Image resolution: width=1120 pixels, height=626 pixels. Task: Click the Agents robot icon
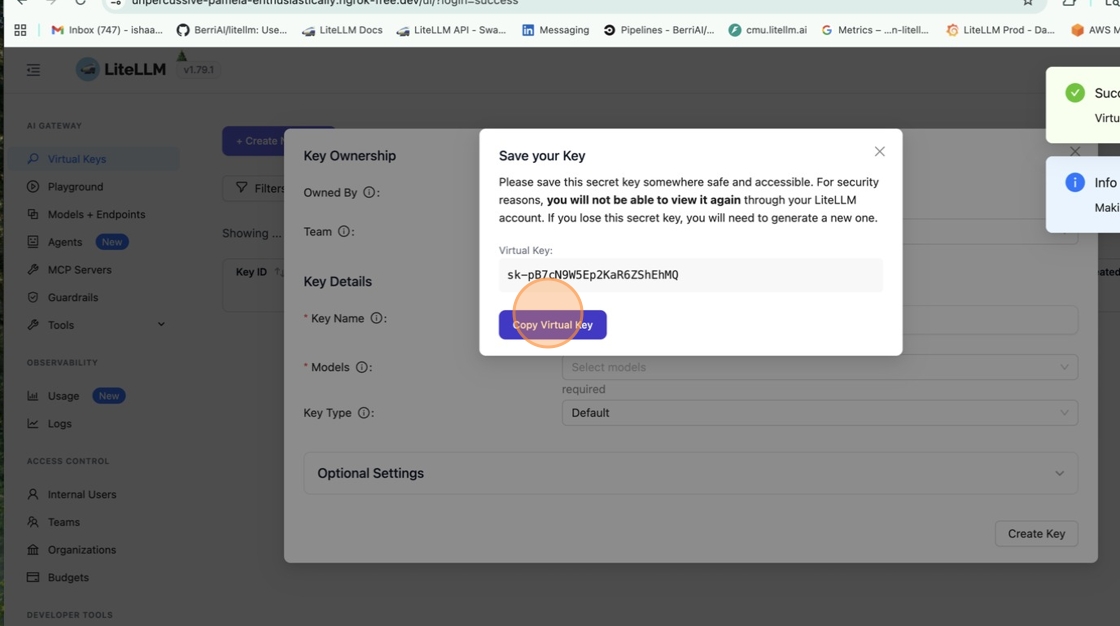coord(33,242)
